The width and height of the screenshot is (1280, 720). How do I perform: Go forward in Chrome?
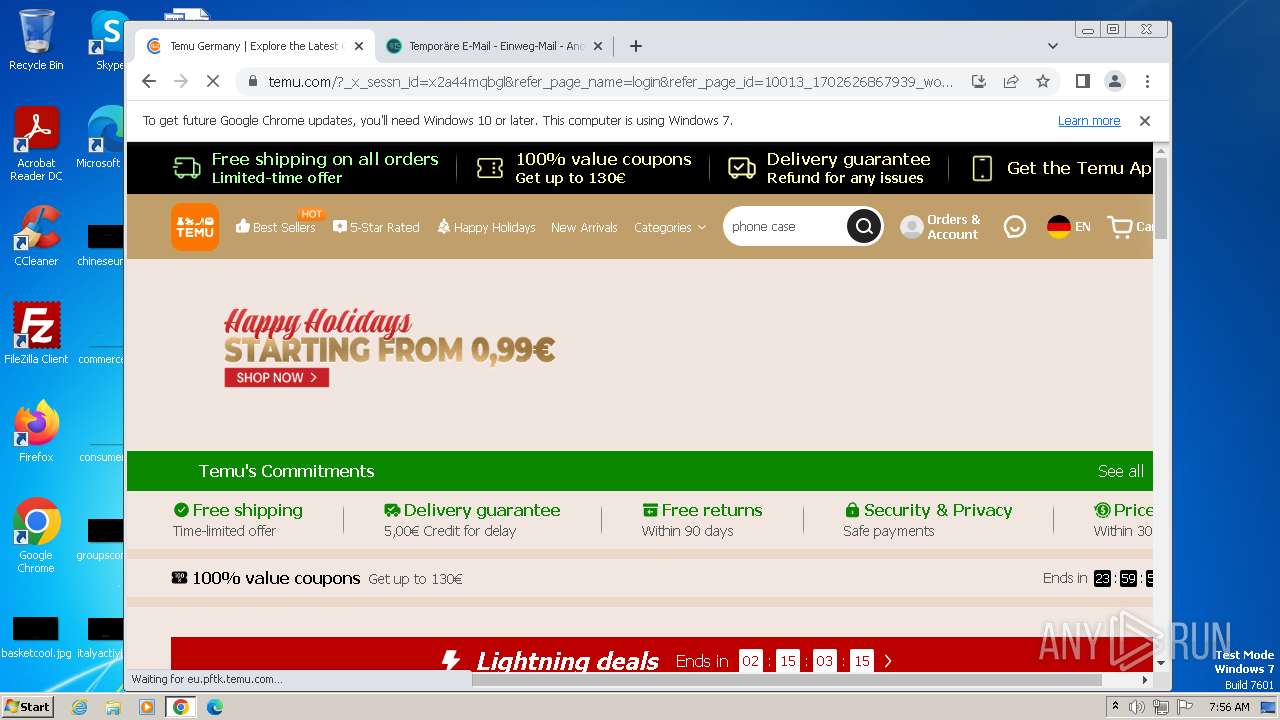tap(181, 82)
